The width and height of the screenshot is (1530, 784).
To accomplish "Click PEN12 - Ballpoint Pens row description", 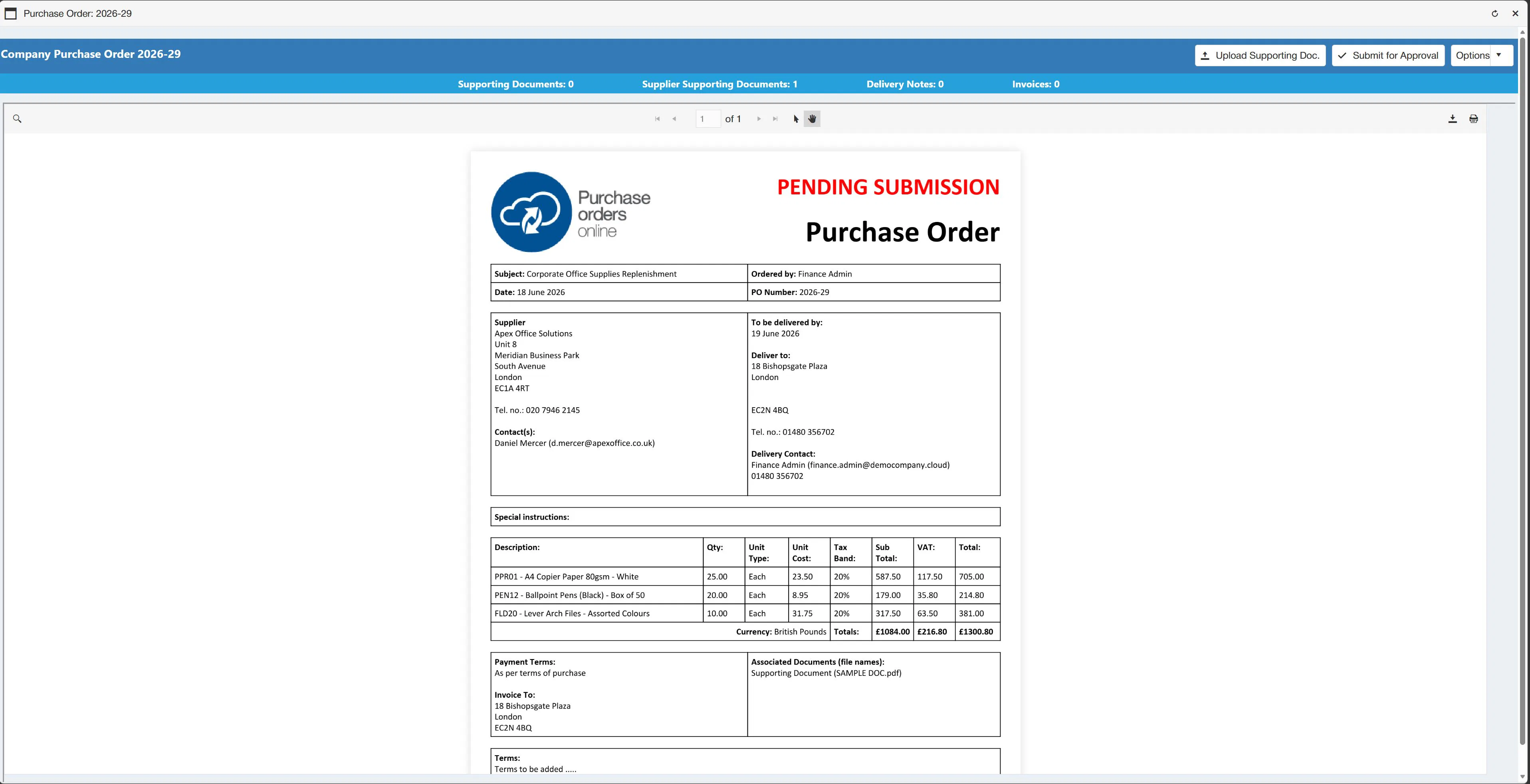I will coord(569,595).
